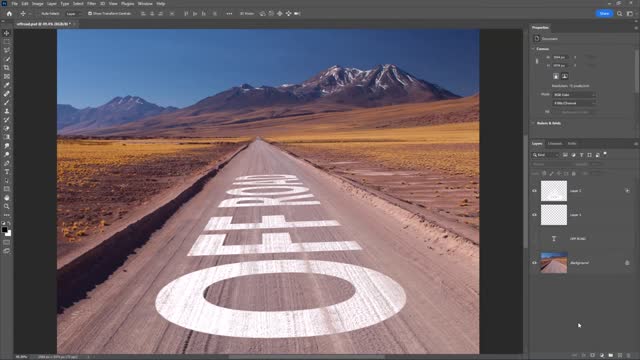
Task: Select the Eyedropper tool
Action: (7, 85)
